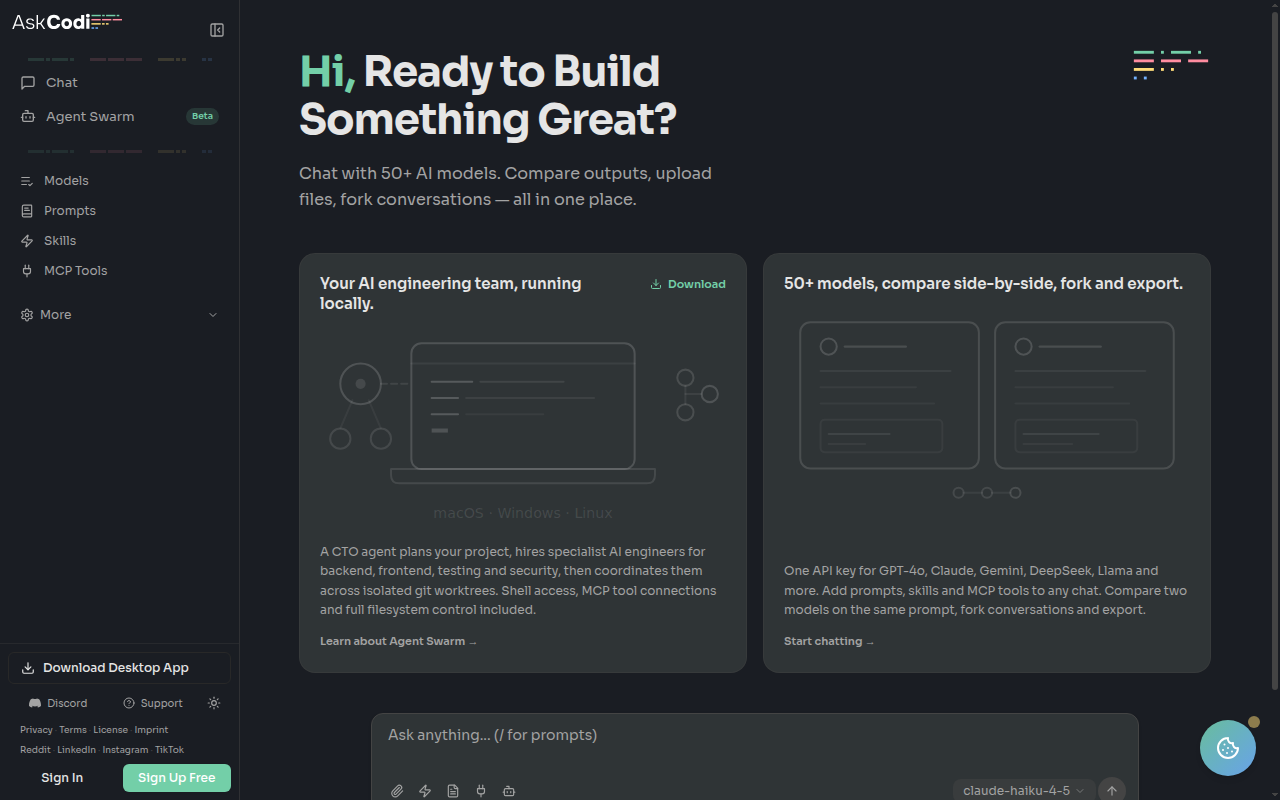Viewport: 1280px width, 800px height.
Task: Attach a file with the paperclip icon
Action: 397,791
